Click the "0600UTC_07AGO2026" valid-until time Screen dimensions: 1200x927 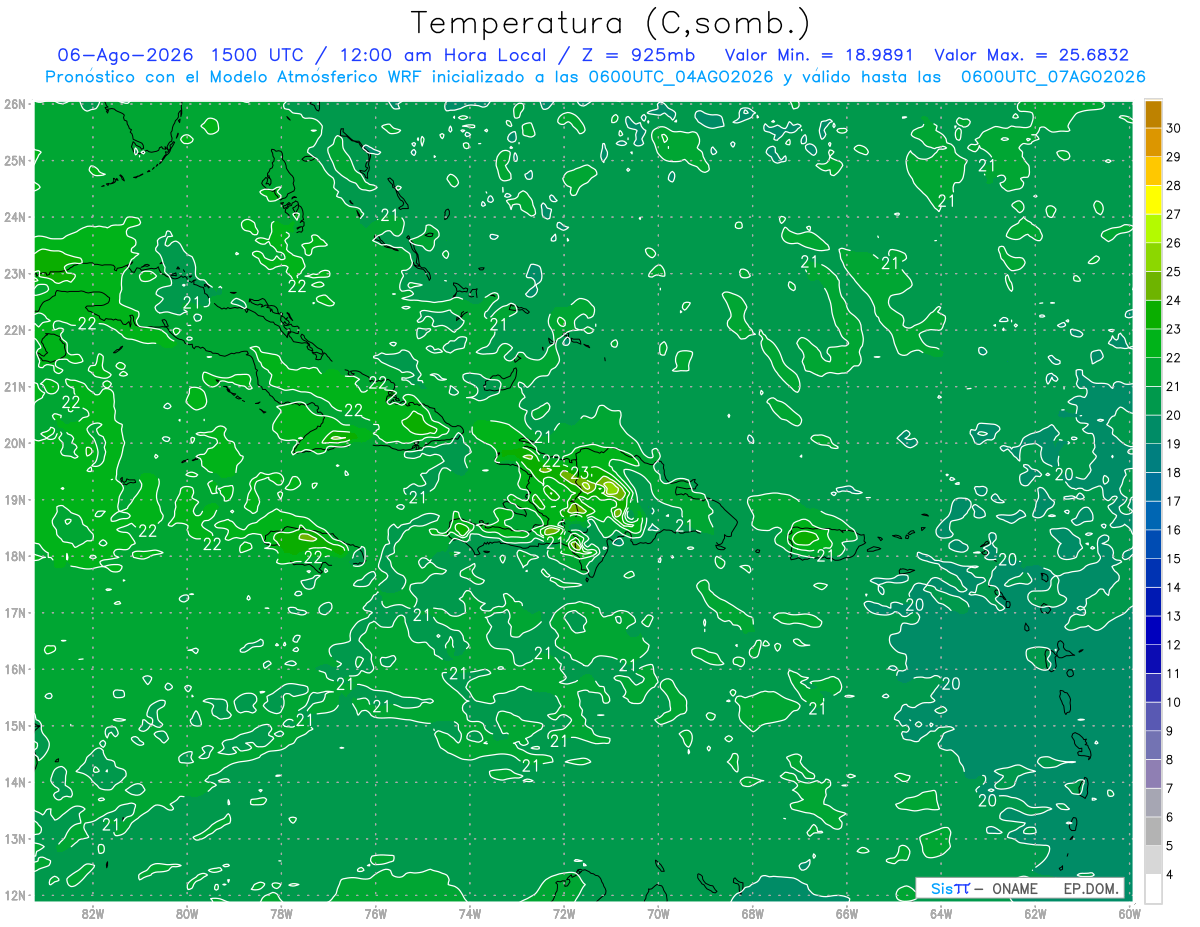[1053, 77]
